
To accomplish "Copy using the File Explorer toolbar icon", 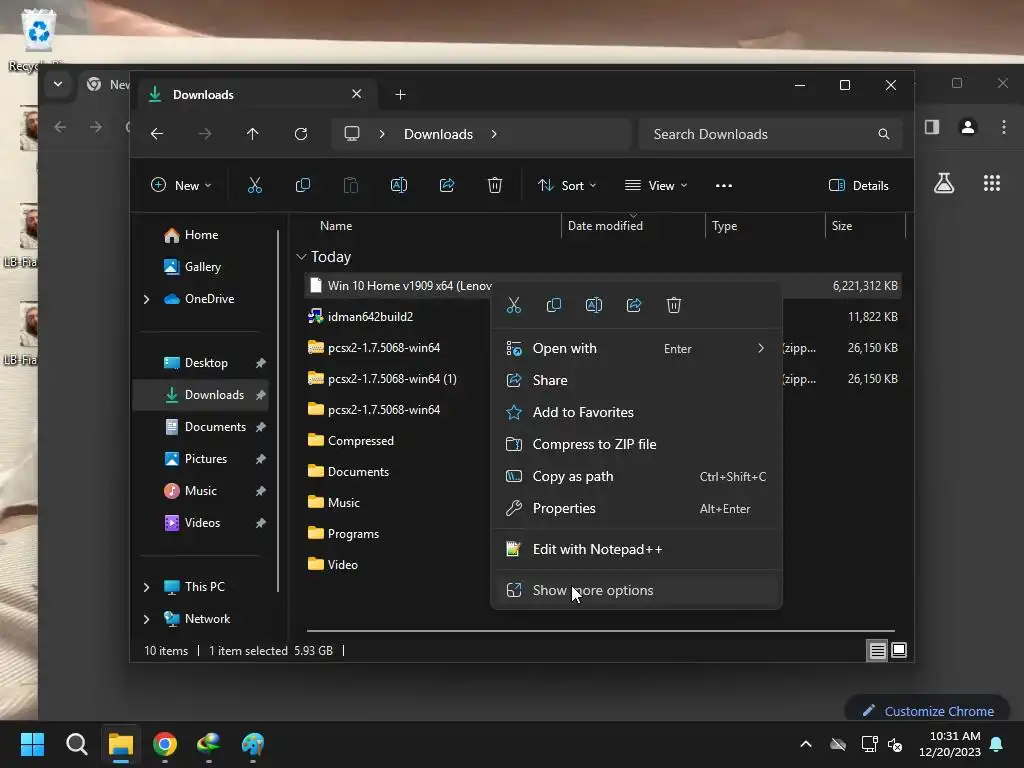I will coord(302,185).
